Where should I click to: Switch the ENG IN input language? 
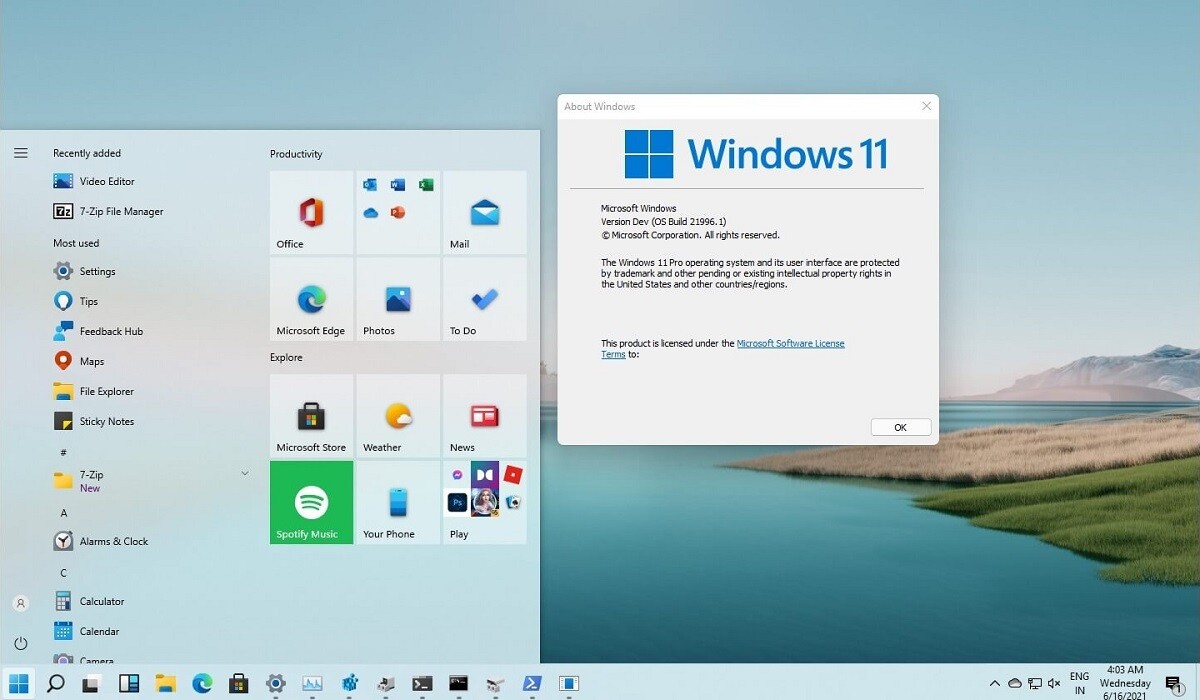pos(1079,683)
